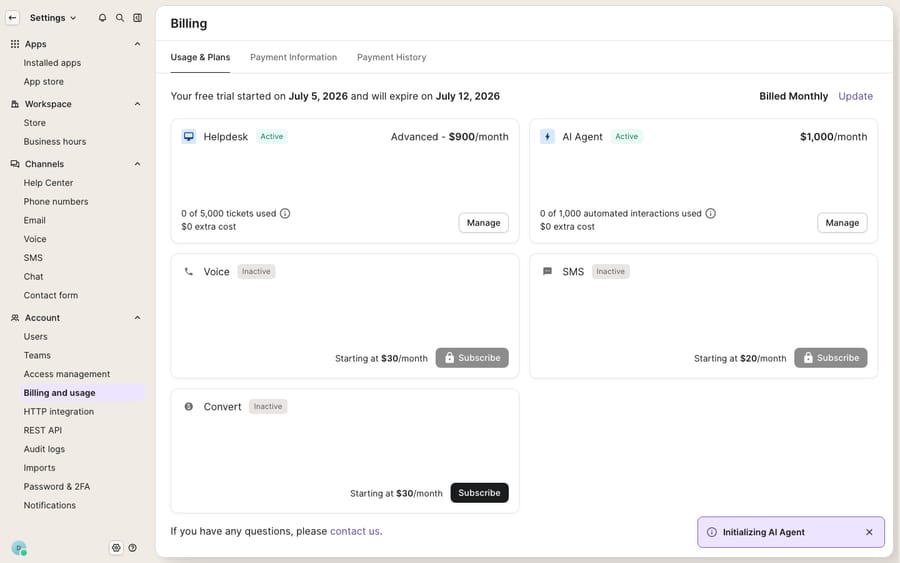Click the AI Agent $1,000/month price
The image size is (900, 563).
click(x=833, y=137)
